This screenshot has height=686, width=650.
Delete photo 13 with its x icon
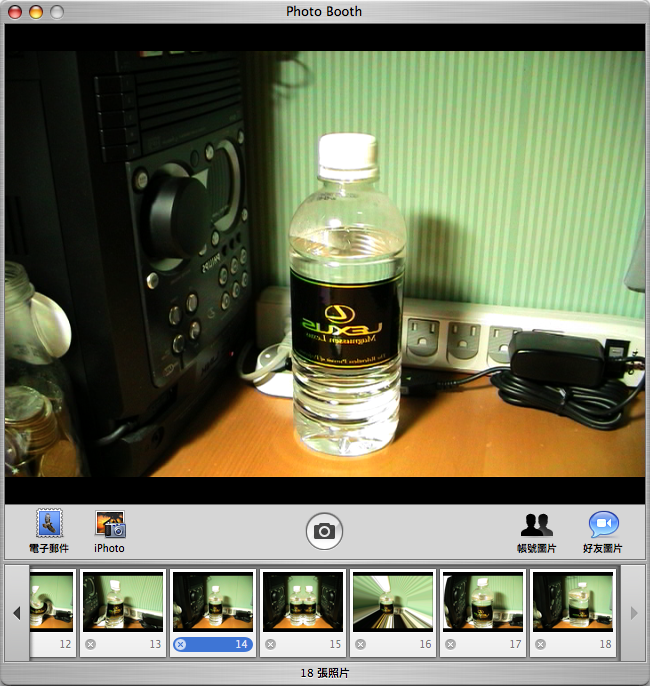click(91, 644)
